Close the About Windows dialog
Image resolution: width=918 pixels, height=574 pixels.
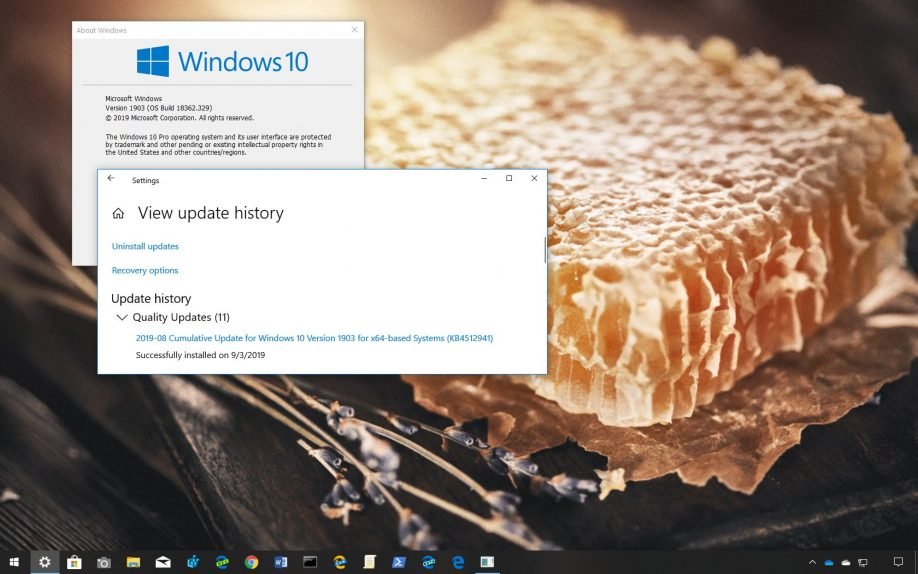click(x=354, y=31)
